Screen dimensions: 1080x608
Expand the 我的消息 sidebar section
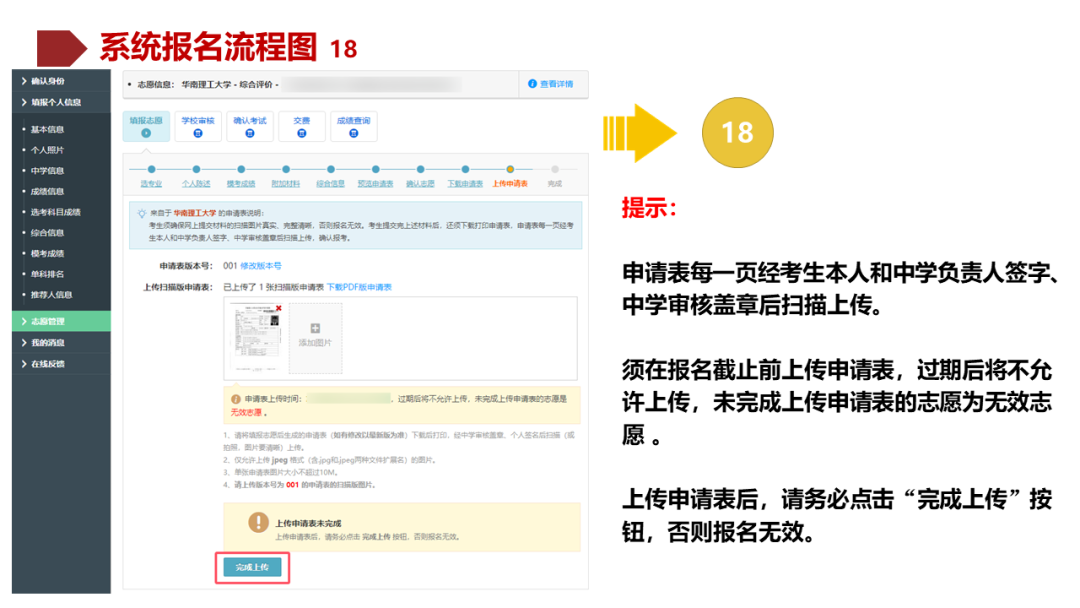(50, 342)
